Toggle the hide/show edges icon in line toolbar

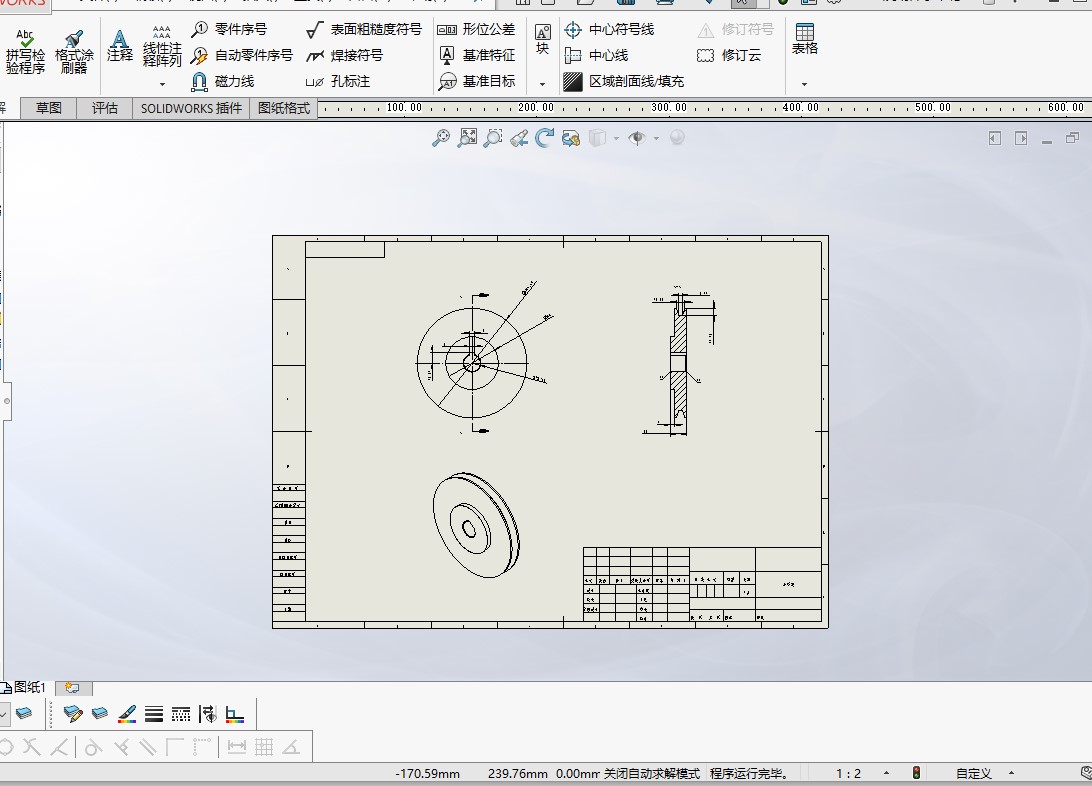[207, 714]
